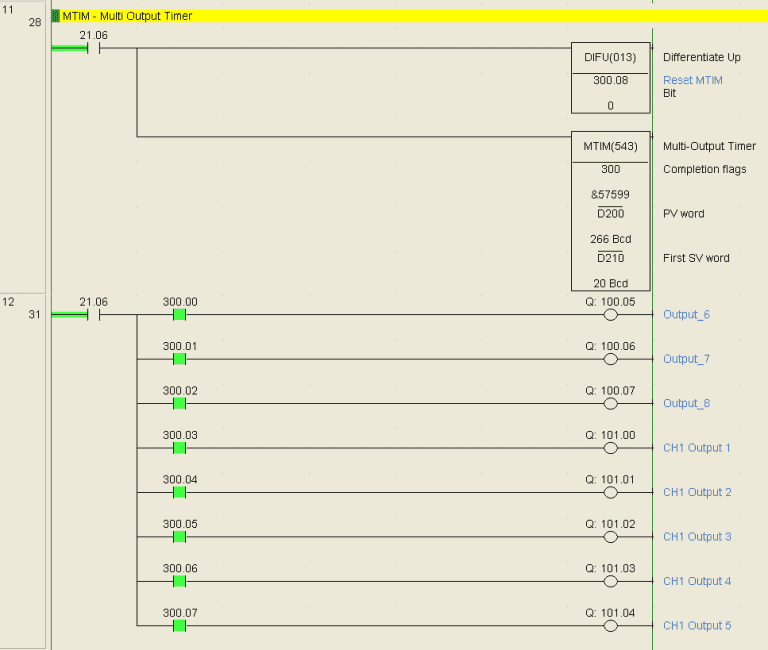Select the 21.06 contact in rung 12

point(93,315)
